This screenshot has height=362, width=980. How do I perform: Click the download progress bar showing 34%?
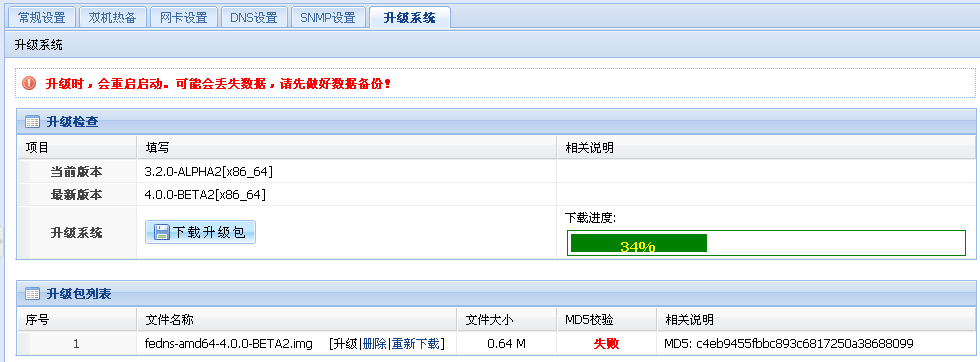[766, 243]
